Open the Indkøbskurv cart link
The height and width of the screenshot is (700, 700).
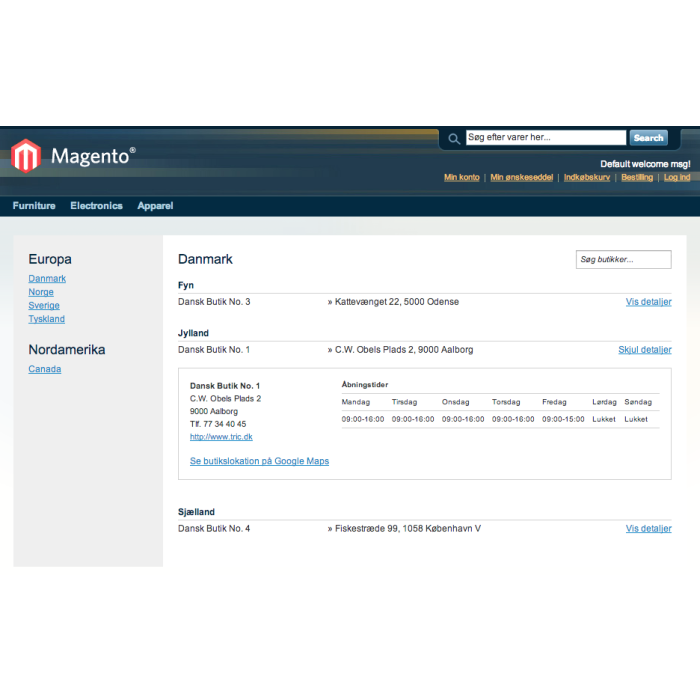[587, 177]
